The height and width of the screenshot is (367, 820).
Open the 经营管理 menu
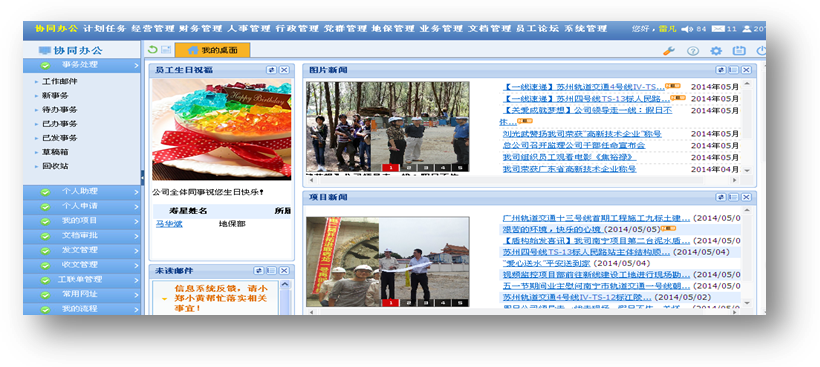pyautogui.click(x=153, y=29)
